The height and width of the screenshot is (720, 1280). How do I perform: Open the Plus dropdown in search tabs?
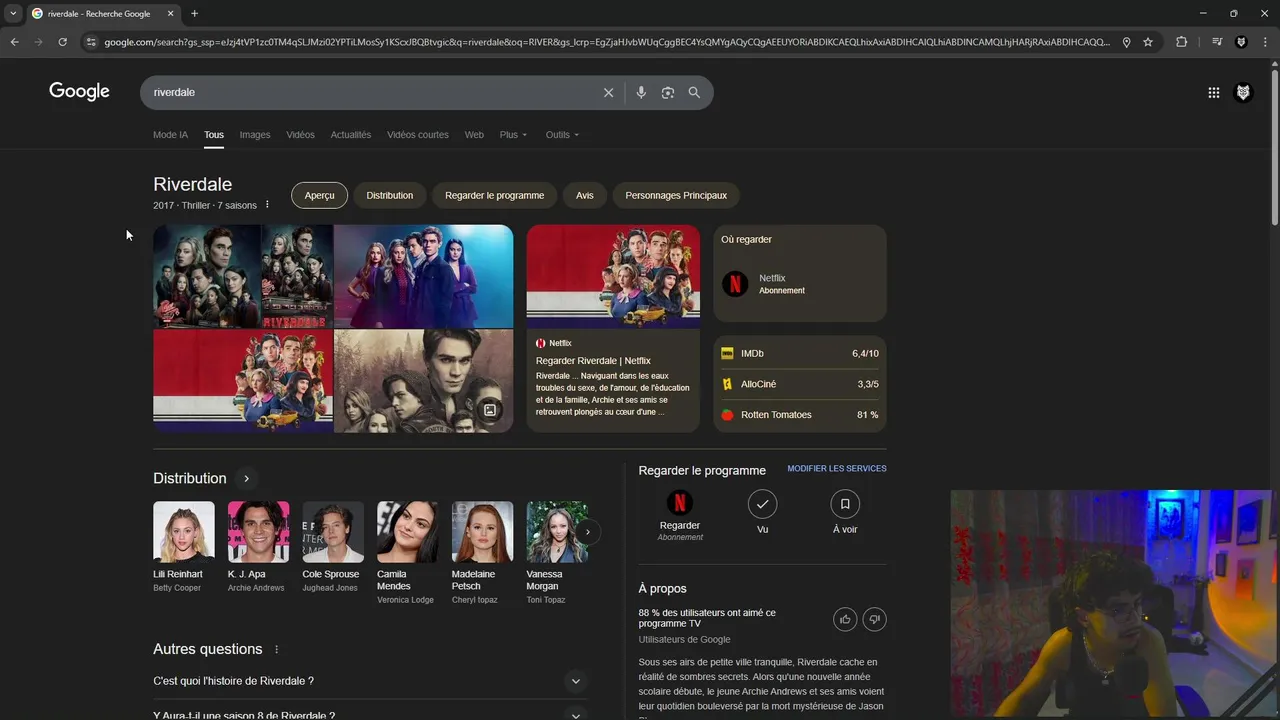coord(513,135)
